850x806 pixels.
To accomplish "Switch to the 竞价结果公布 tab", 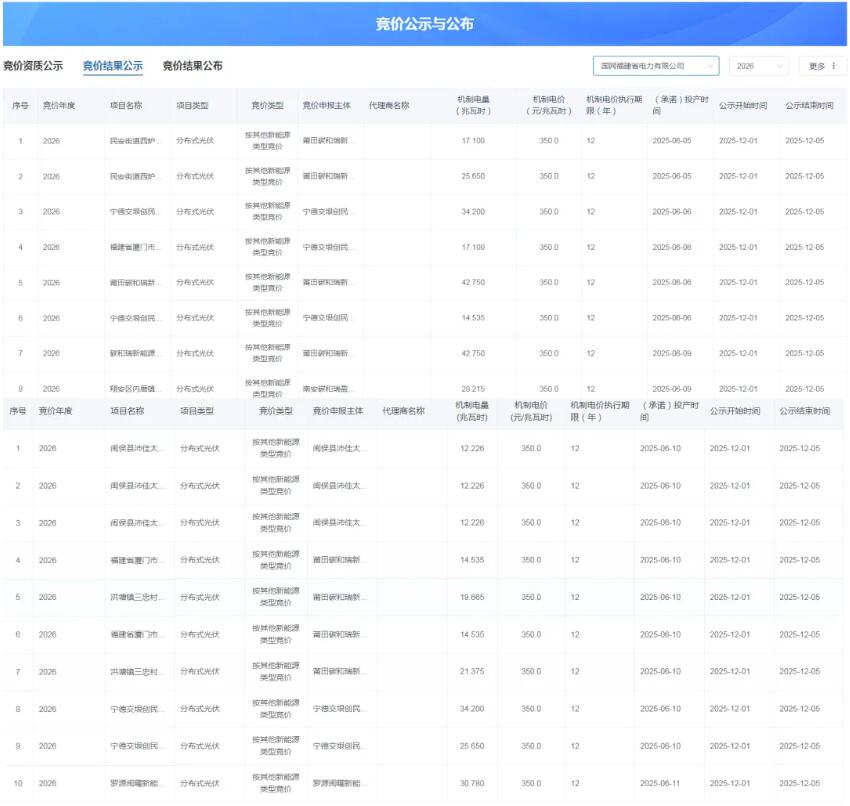I will [x=194, y=65].
